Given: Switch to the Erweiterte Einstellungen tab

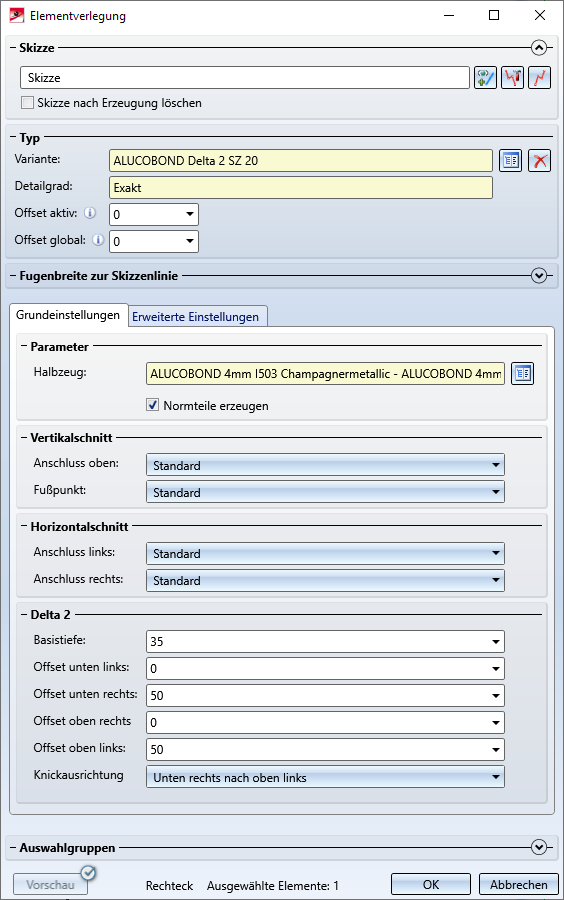Looking at the screenshot, I should point(196,317).
